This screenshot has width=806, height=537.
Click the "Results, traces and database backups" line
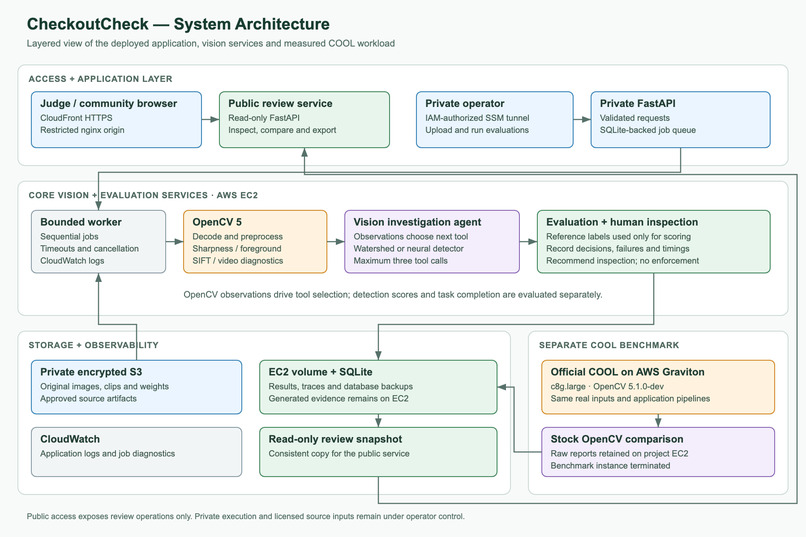pyautogui.click(x=340, y=387)
